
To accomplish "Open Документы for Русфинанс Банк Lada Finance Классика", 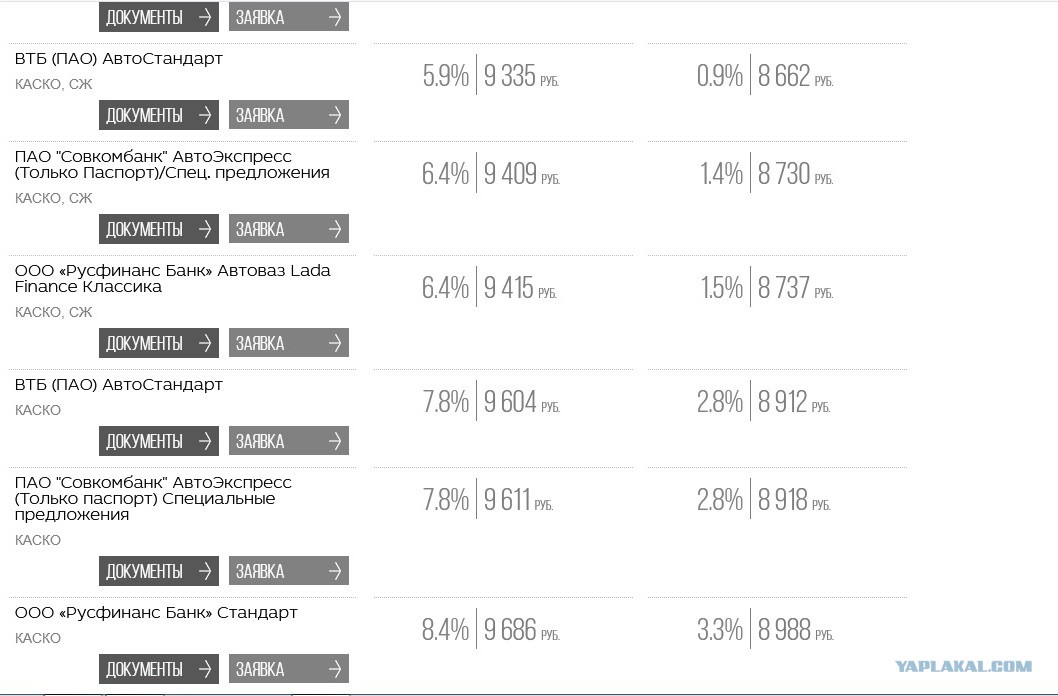I will click(159, 343).
